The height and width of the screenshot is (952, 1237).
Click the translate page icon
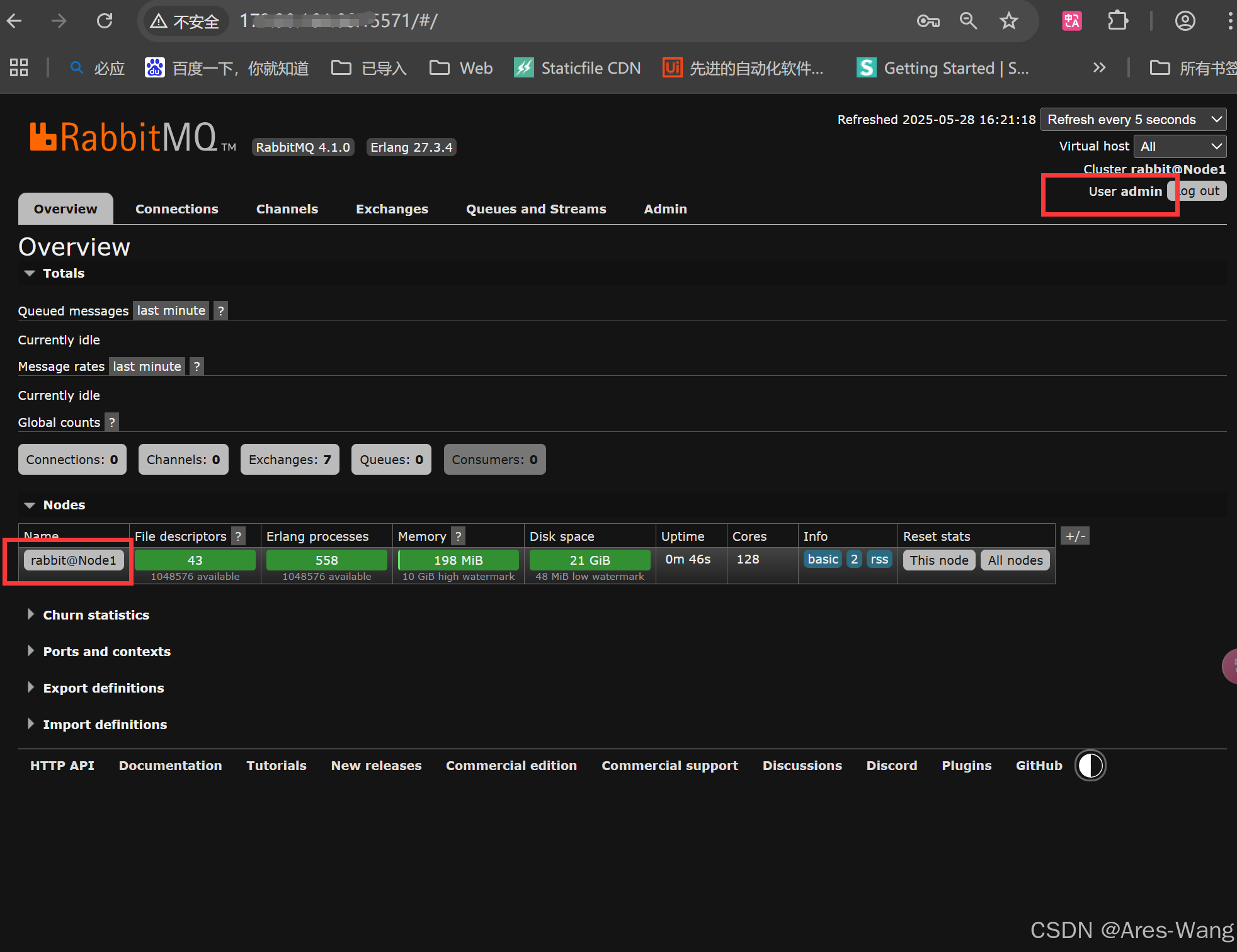[1071, 21]
